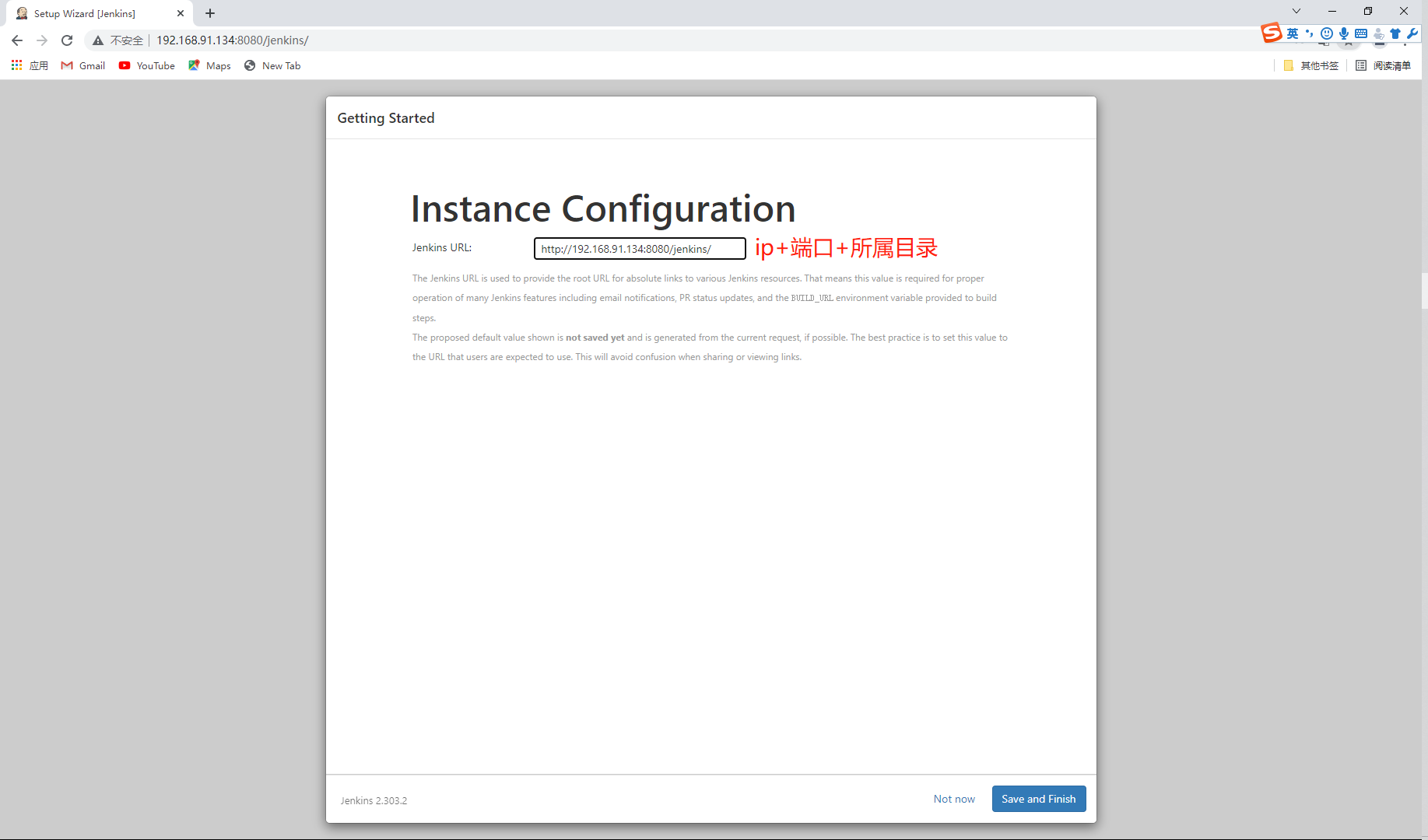Restore down the browser window
1428x840 pixels.
(1368, 11)
